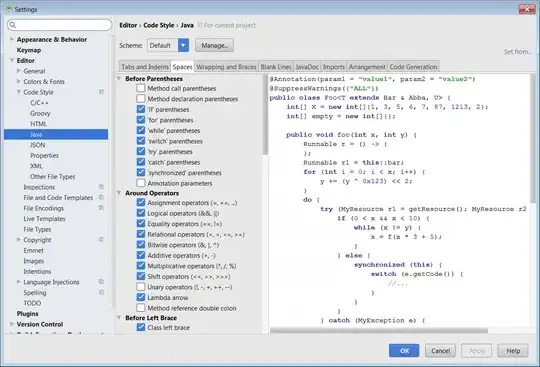Switch to Wrapping and Braces tab
Image resolution: width=540 pixels, height=367 pixels.
226,67
